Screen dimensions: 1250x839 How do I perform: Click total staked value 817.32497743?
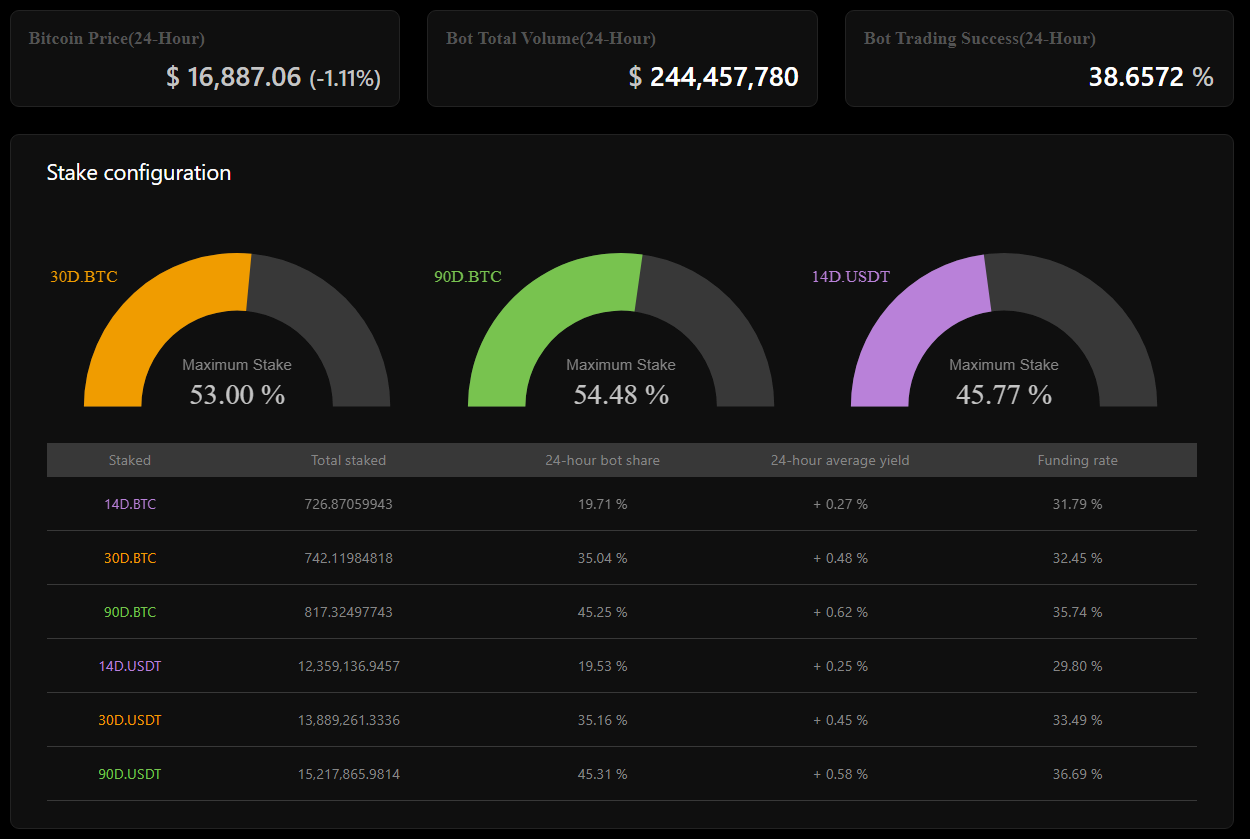(348, 613)
